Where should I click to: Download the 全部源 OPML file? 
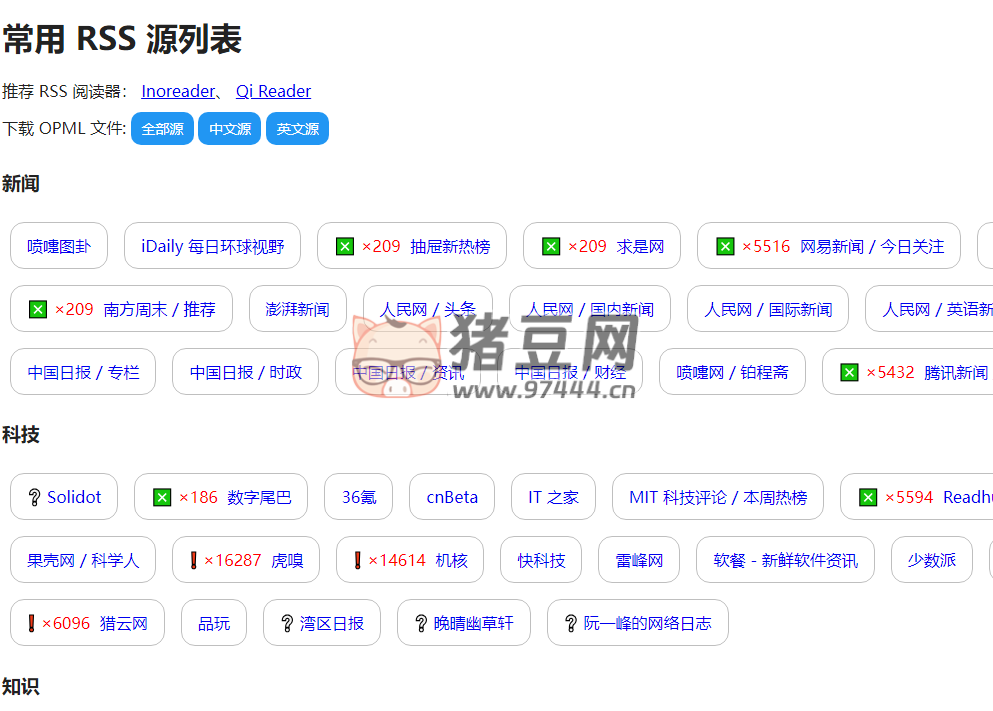pos(162,128)
